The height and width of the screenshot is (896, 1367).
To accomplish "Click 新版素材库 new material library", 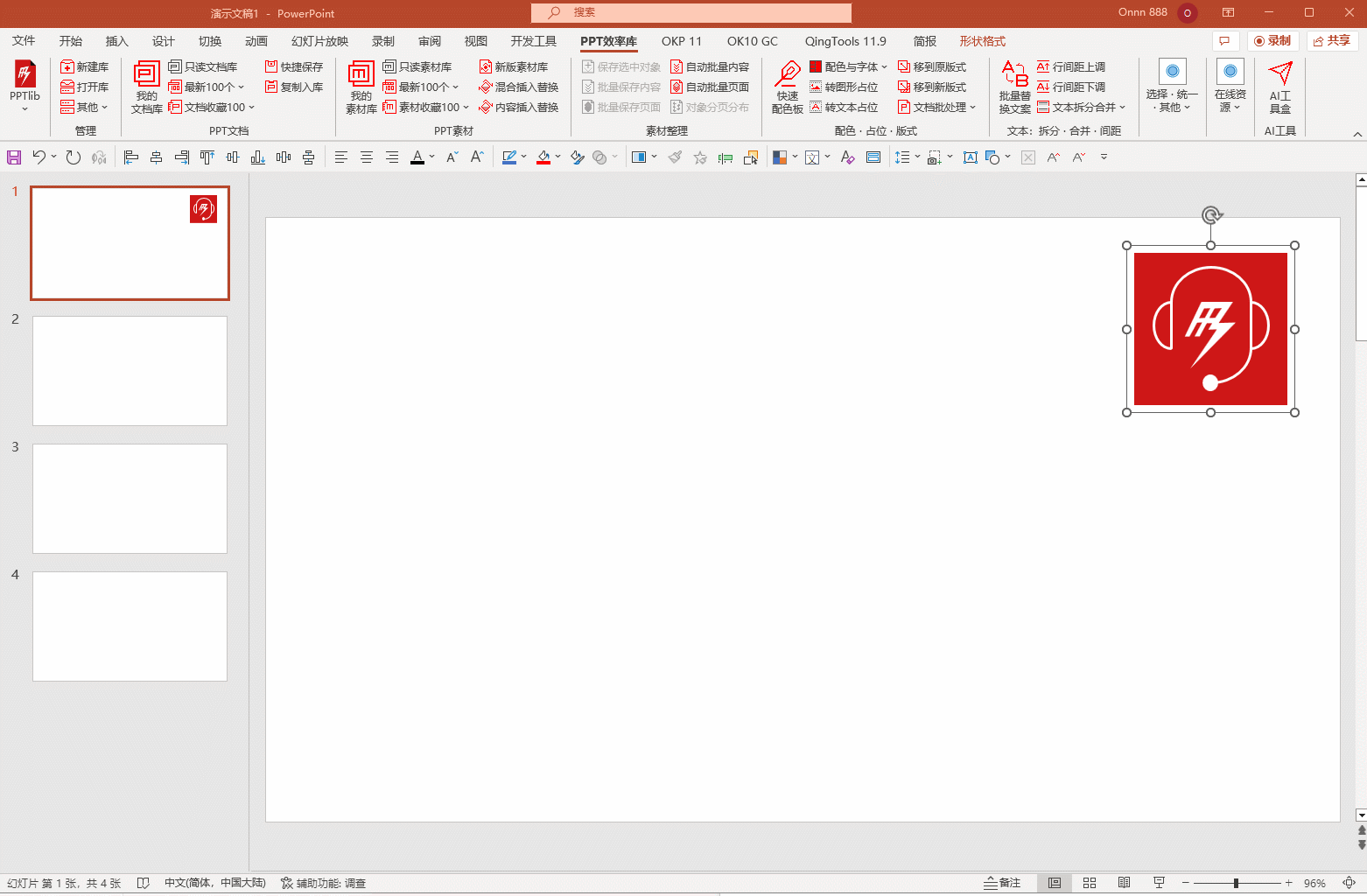I will click(514, 66).
